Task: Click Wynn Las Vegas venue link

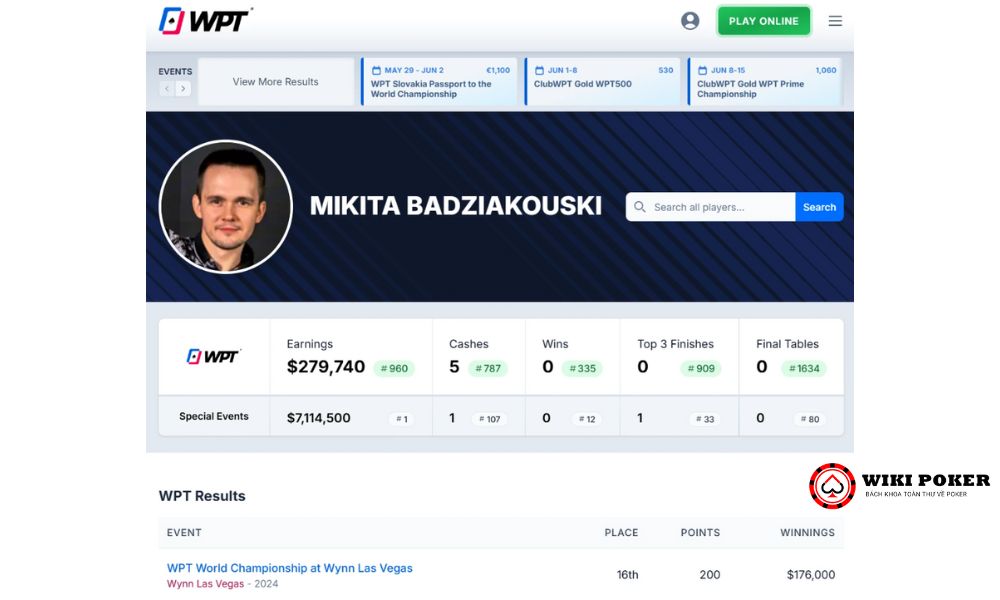Action: (205, 583)
